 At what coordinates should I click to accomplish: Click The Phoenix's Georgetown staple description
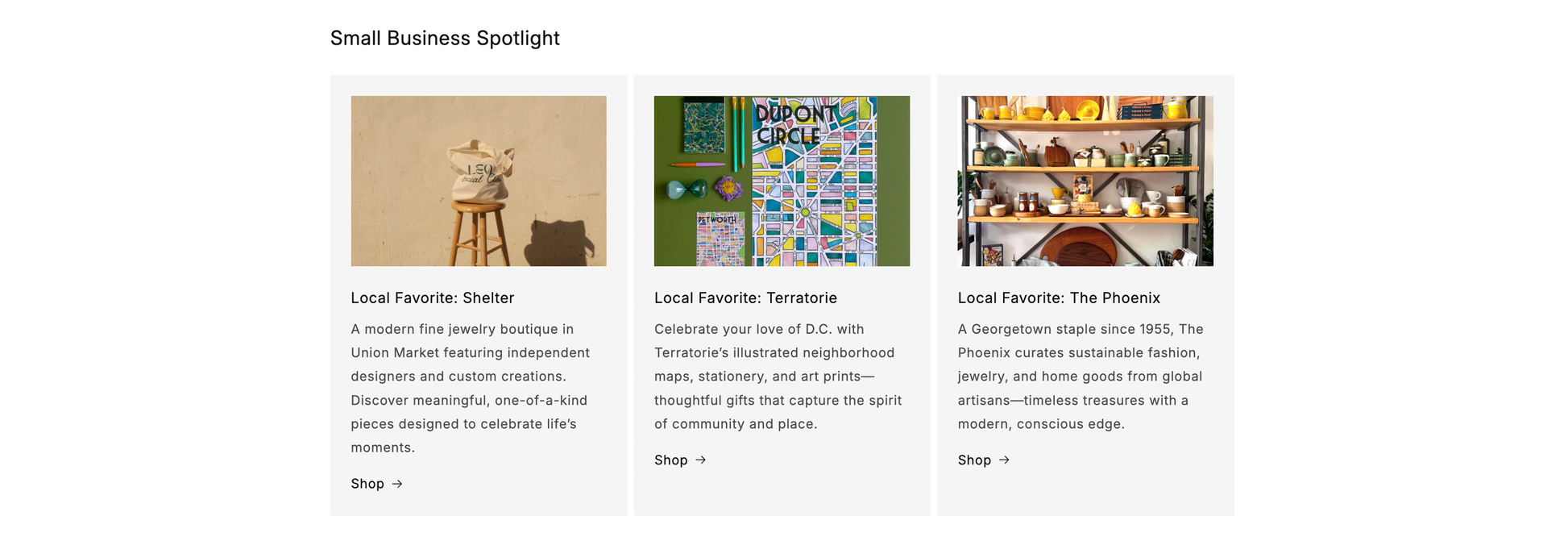pos(1080,376)
